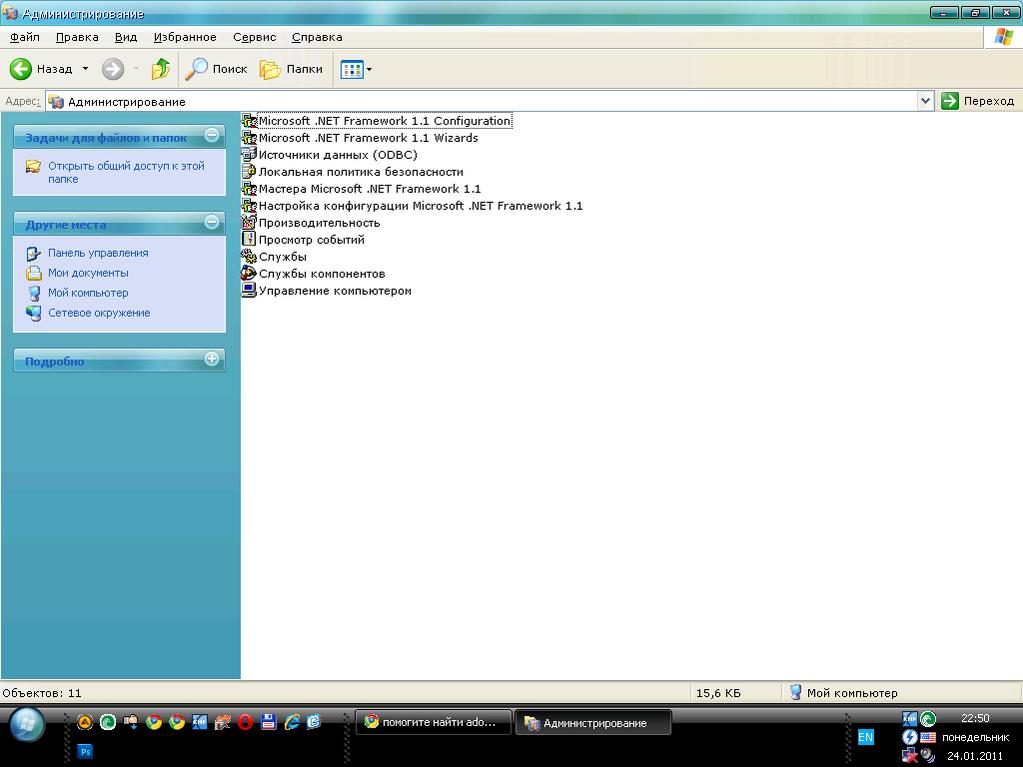Image resolution: width=1023 pixels, height=767 pixels.
Task: Open the Назад history dropdown arrow
Action: click(85, 68)
